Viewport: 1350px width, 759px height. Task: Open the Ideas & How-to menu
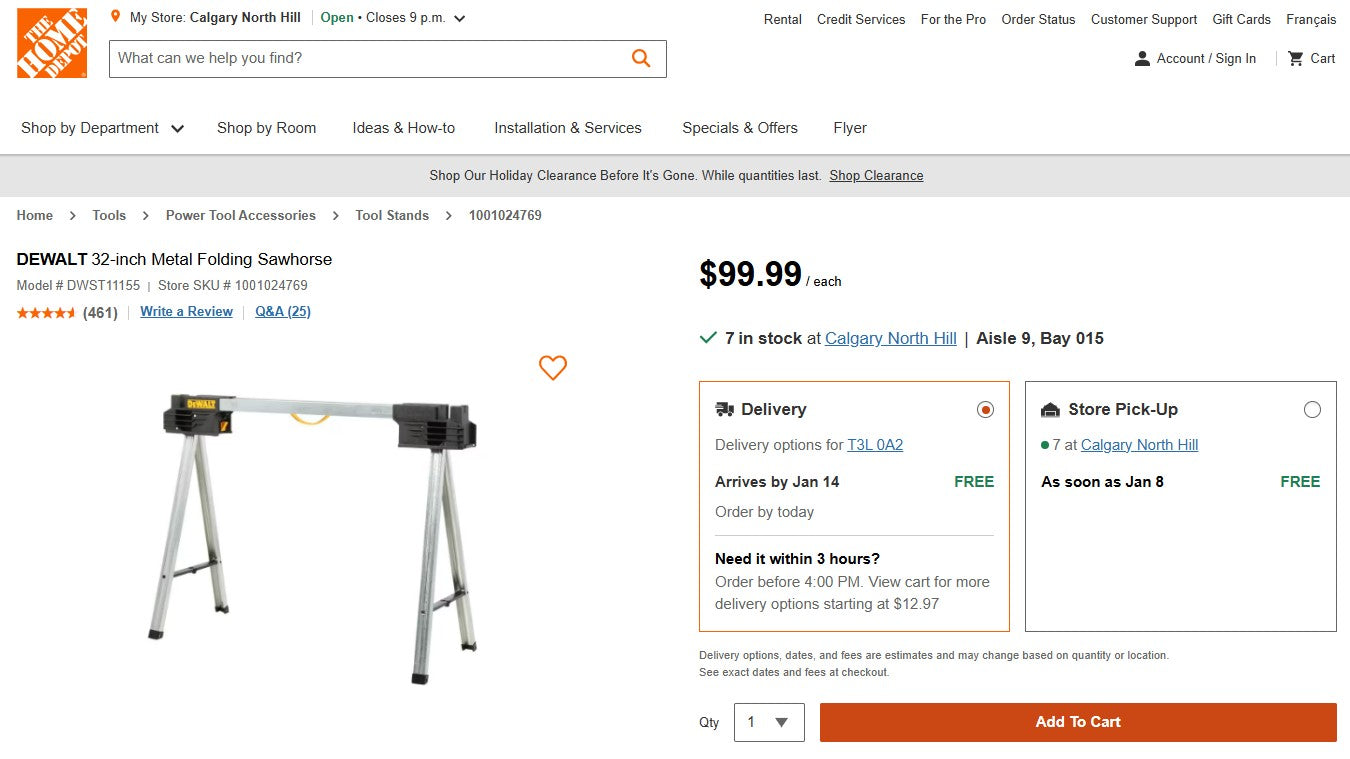point(404,128)
